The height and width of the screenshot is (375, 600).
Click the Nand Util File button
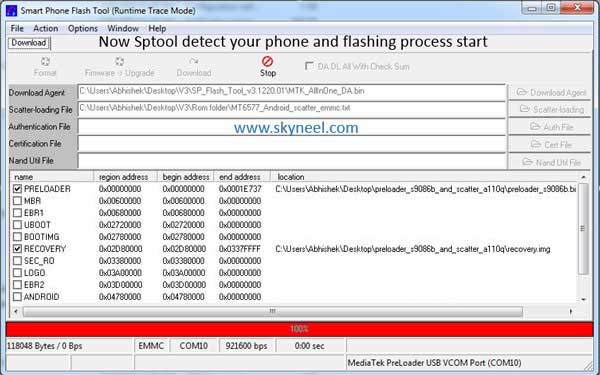pyautogui.click(x=550, y=162)
